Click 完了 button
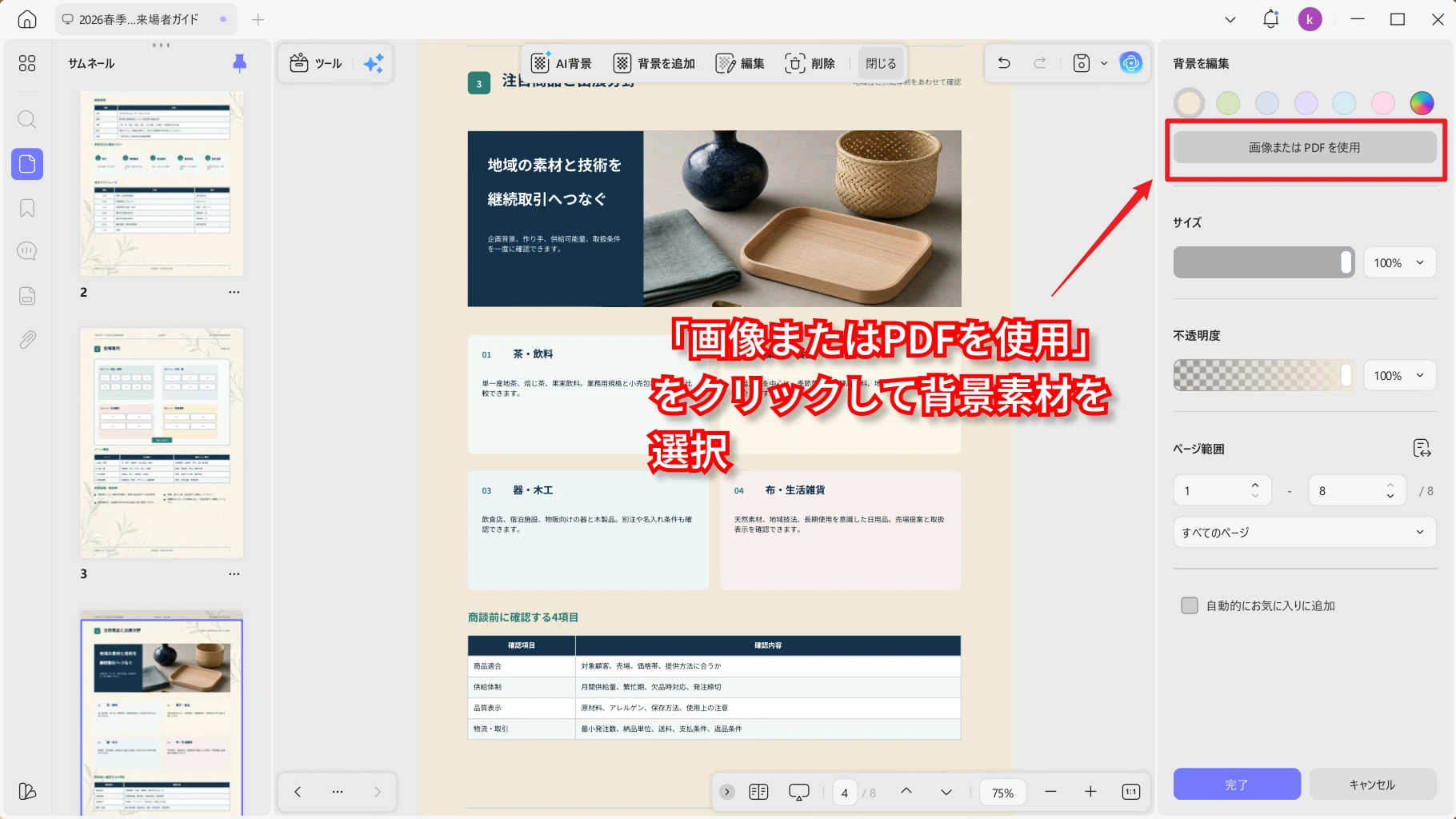The image size is (1456, 819). 1237,785
